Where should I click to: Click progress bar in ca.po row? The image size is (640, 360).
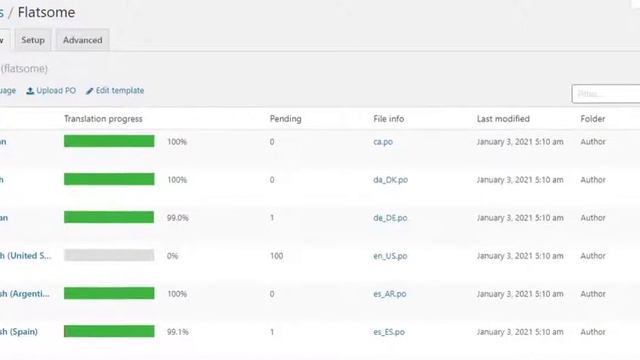click(x=109, y=141)
